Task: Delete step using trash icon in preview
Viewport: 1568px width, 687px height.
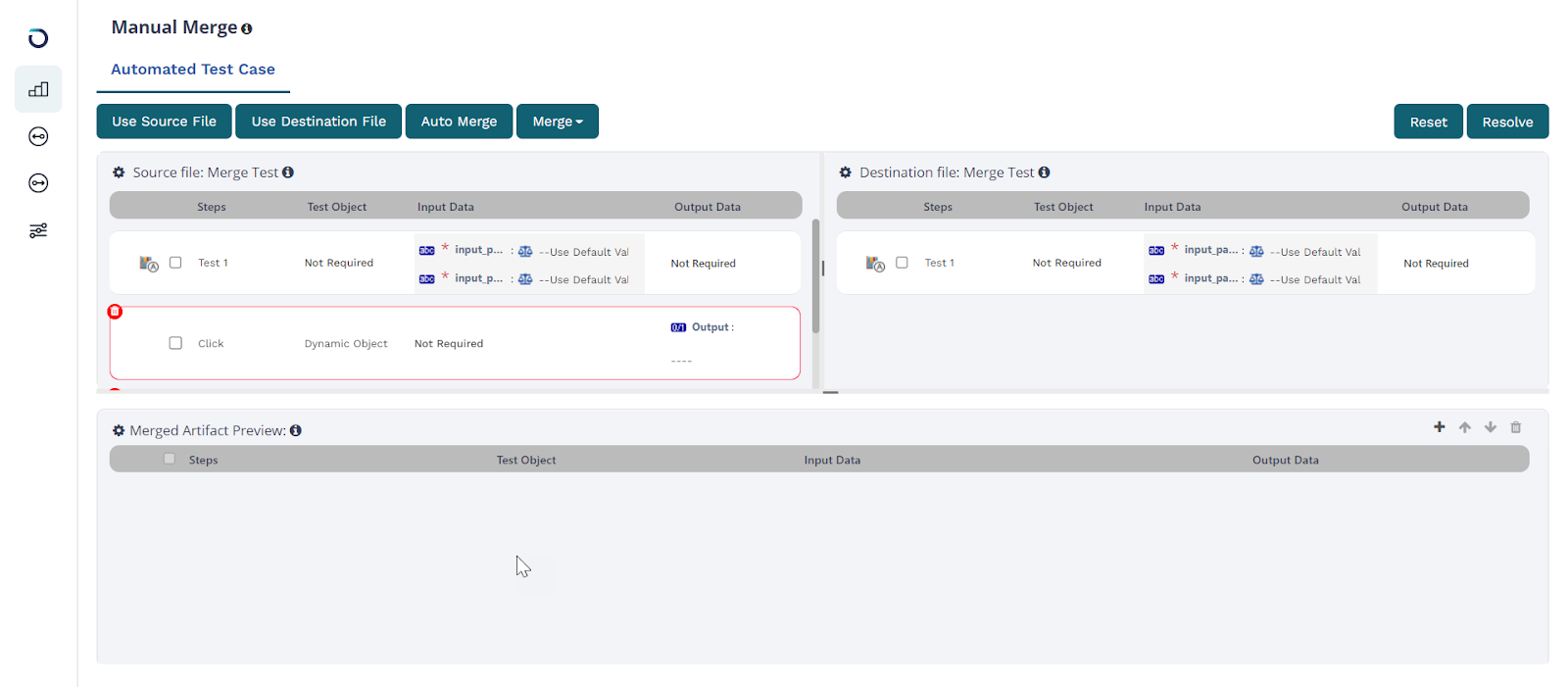Action: (x=1515, y=427)
